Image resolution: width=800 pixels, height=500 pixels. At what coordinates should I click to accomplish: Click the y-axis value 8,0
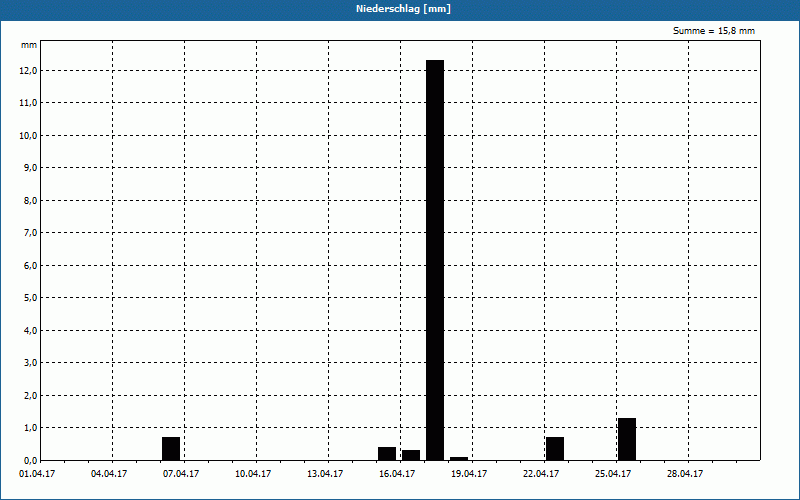tap(30, 201)
